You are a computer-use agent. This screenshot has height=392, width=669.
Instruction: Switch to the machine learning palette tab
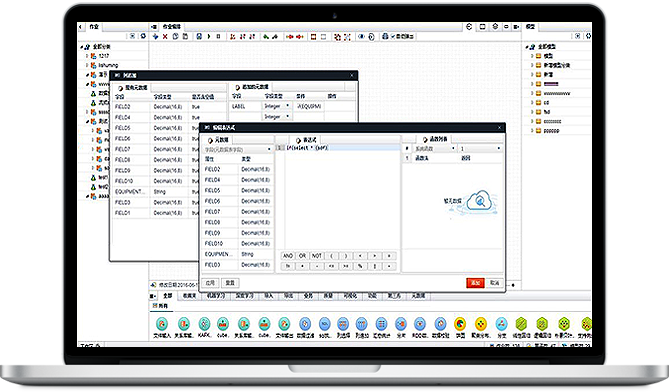tap(215, 296)
